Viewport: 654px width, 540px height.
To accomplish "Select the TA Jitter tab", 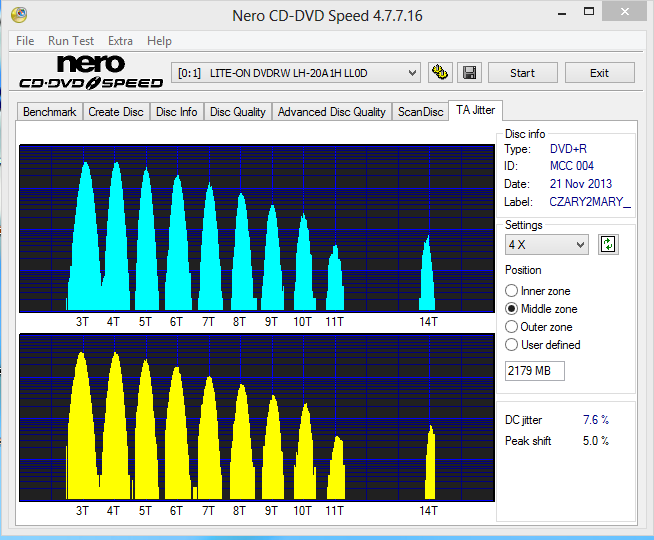I will point(475,110).
